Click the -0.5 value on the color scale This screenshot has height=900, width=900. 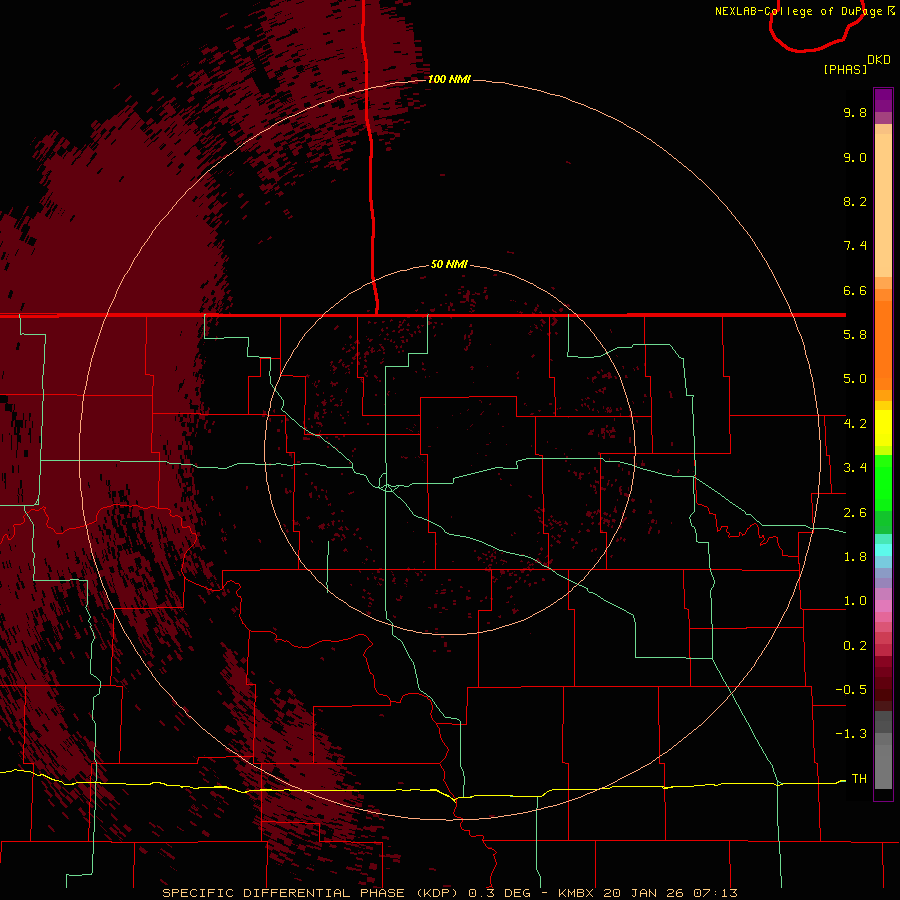pyautogui.click(x=851, y=689)
